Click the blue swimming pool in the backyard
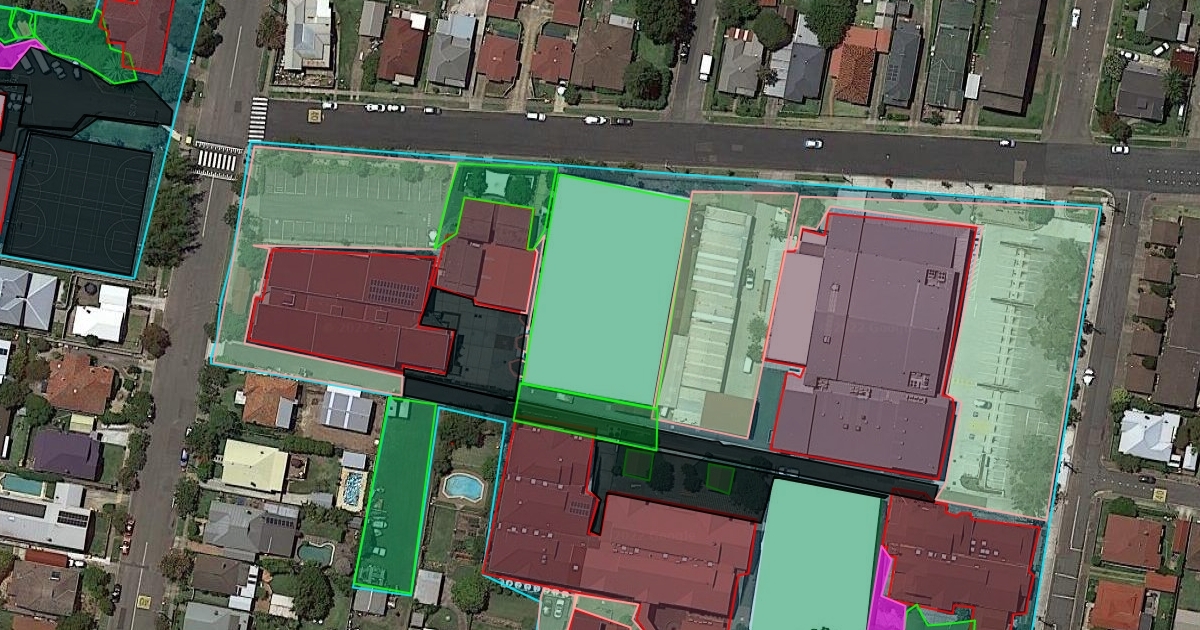Viewport: 1200px width, 630px height. point(462,486)
